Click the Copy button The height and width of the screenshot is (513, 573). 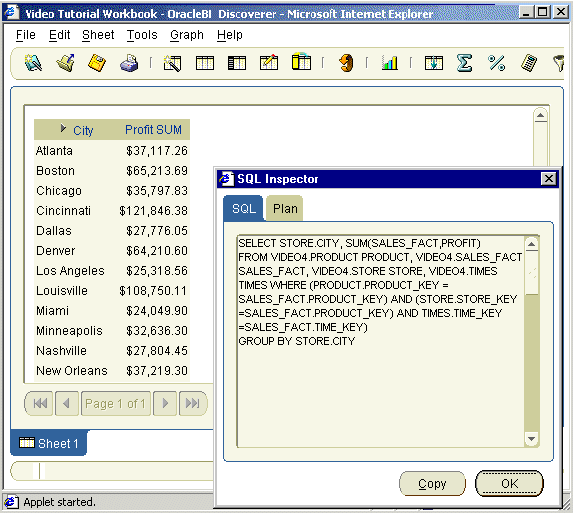point(432,483)
